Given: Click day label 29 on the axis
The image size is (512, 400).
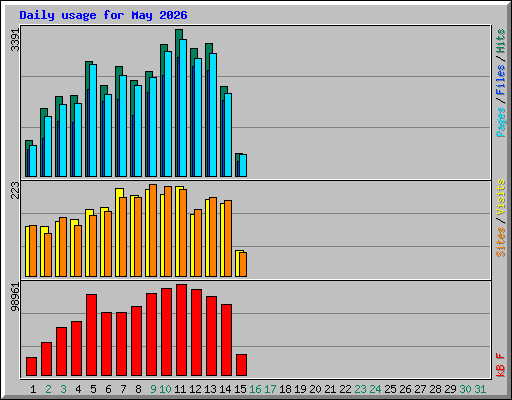Looking at the screenshot, I should pos(450,389).
